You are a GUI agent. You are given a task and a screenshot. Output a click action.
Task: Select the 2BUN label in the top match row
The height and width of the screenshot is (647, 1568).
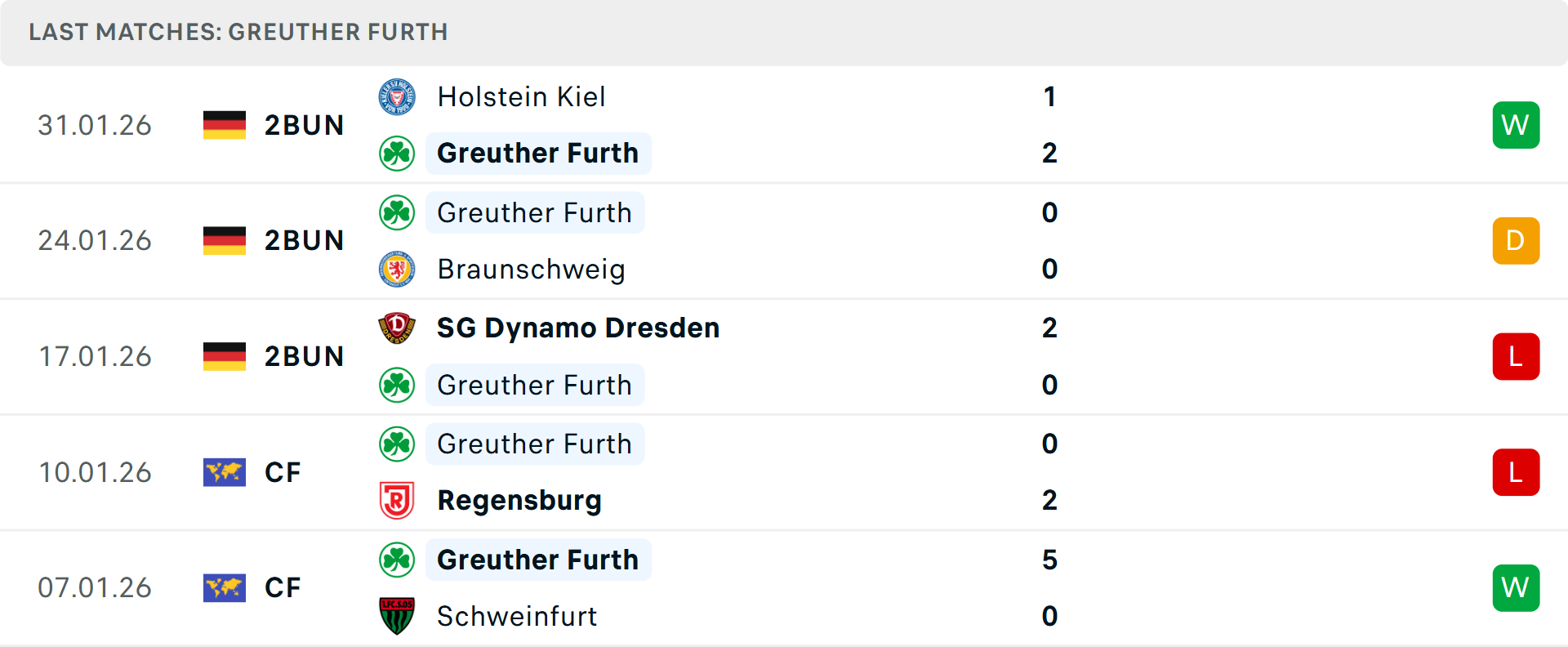[x=305, y=125]
